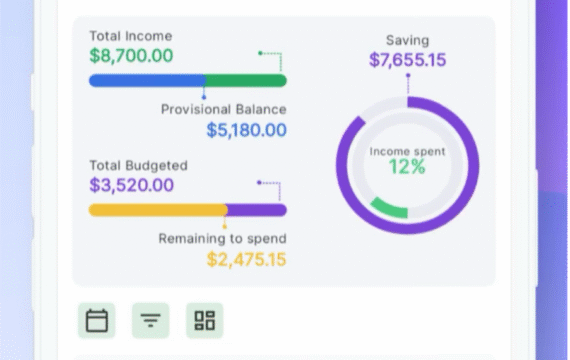This screenshot has width=570, height=360.
Task: Select the Remaining to spend value $2,475.15
Action: (246, 259)
